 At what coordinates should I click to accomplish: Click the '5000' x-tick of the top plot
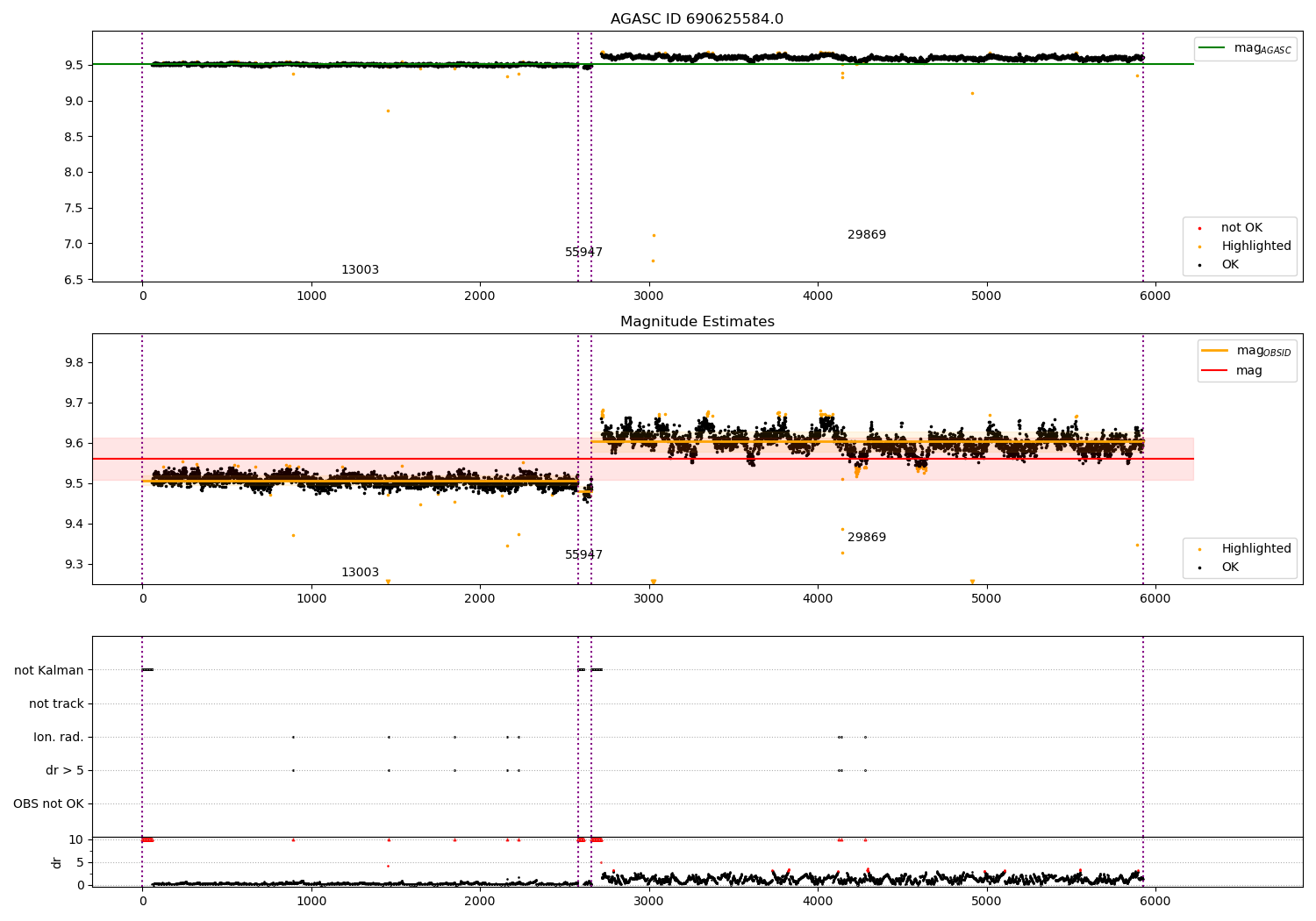tap(986, 296)
